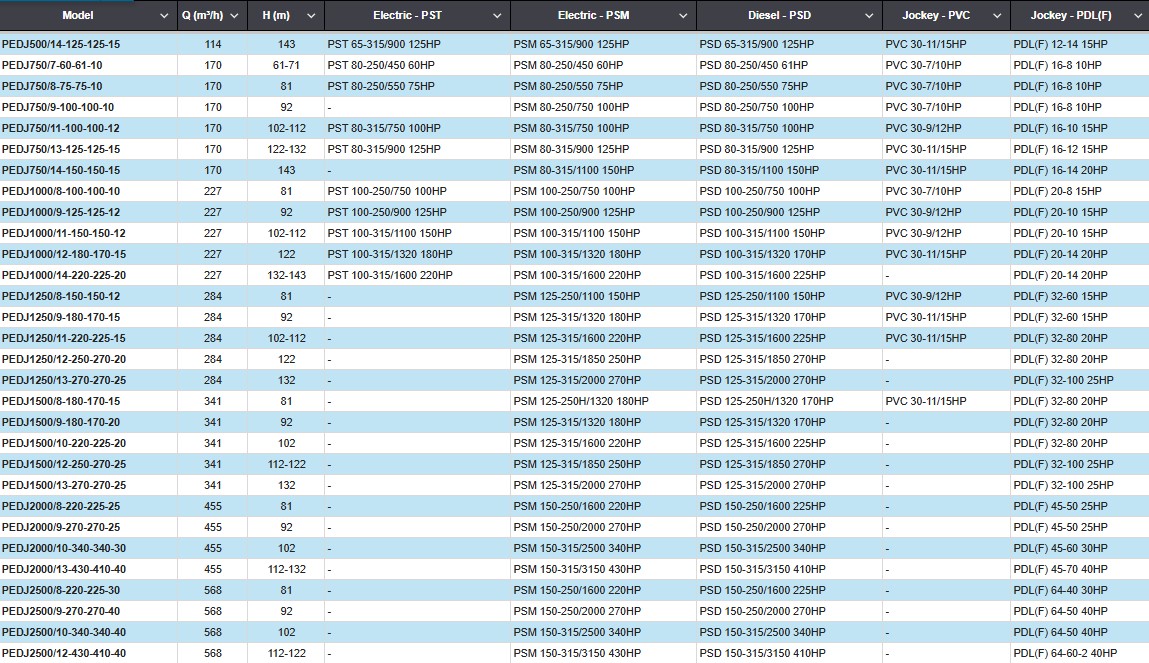This screenshot has width=1149, height=663.
Task: Open the Model column filter dropdown
Action: tap(163, 15)
